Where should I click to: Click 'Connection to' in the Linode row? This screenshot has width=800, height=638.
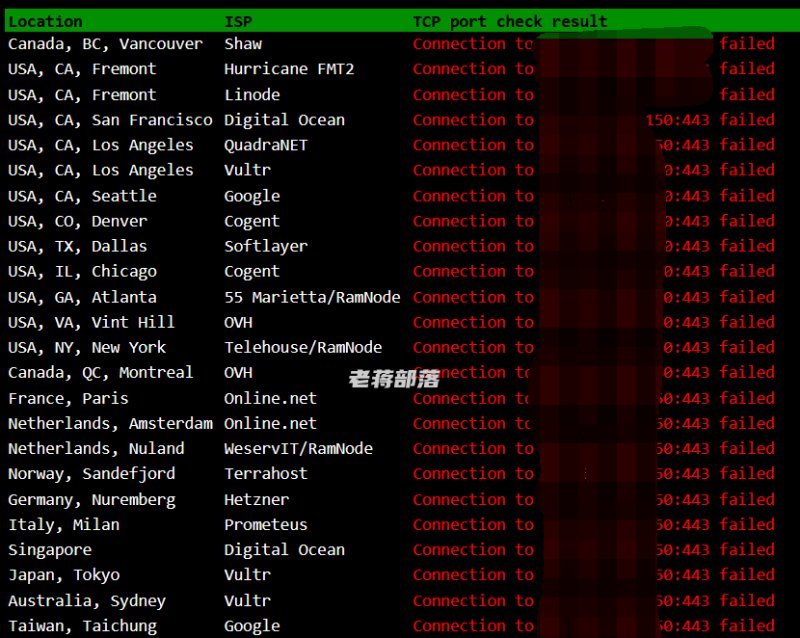pos(473,95)
